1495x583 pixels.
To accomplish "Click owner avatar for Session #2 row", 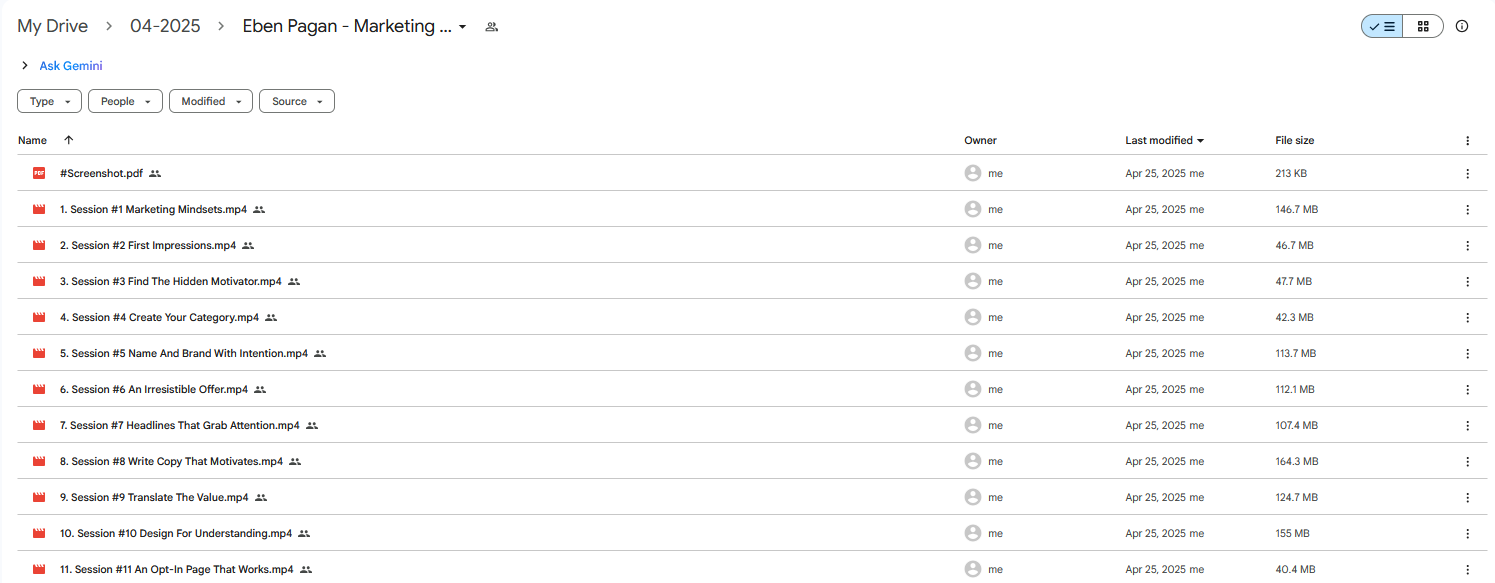I will (x=972, y=245).
